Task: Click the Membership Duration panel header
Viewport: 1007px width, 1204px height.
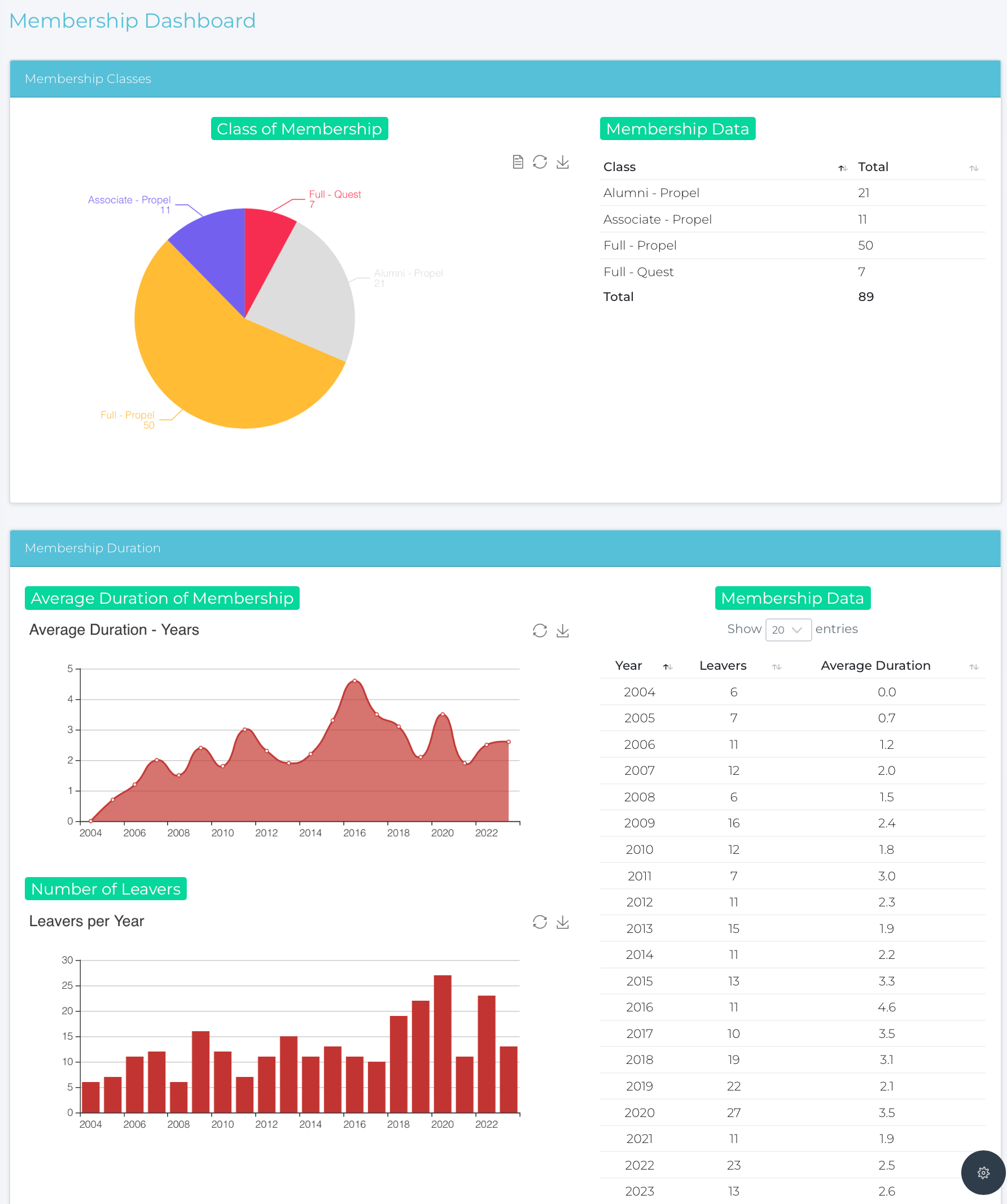Action: tap(505, 548)
